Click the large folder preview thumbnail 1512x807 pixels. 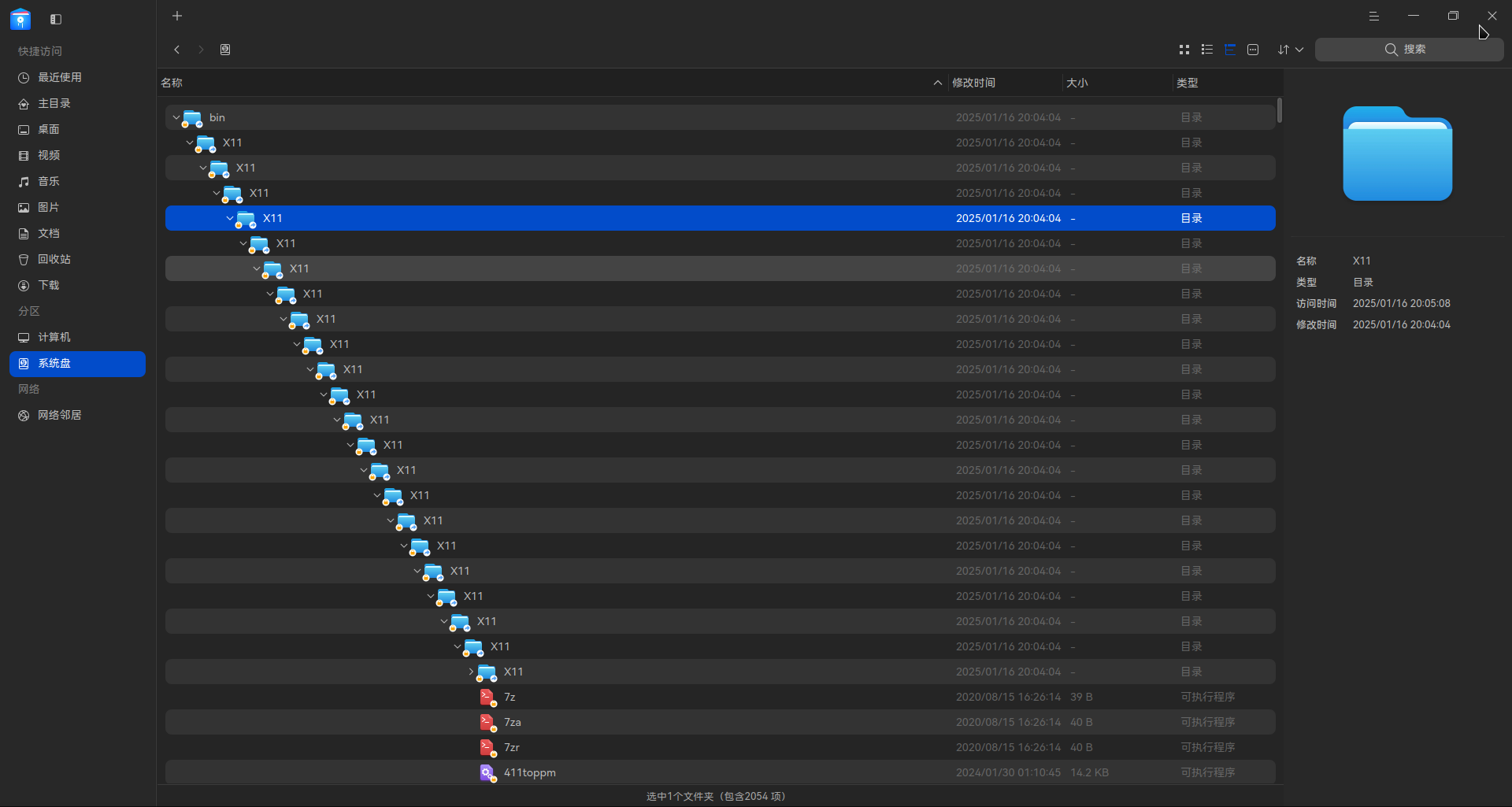coord(1398,154)
